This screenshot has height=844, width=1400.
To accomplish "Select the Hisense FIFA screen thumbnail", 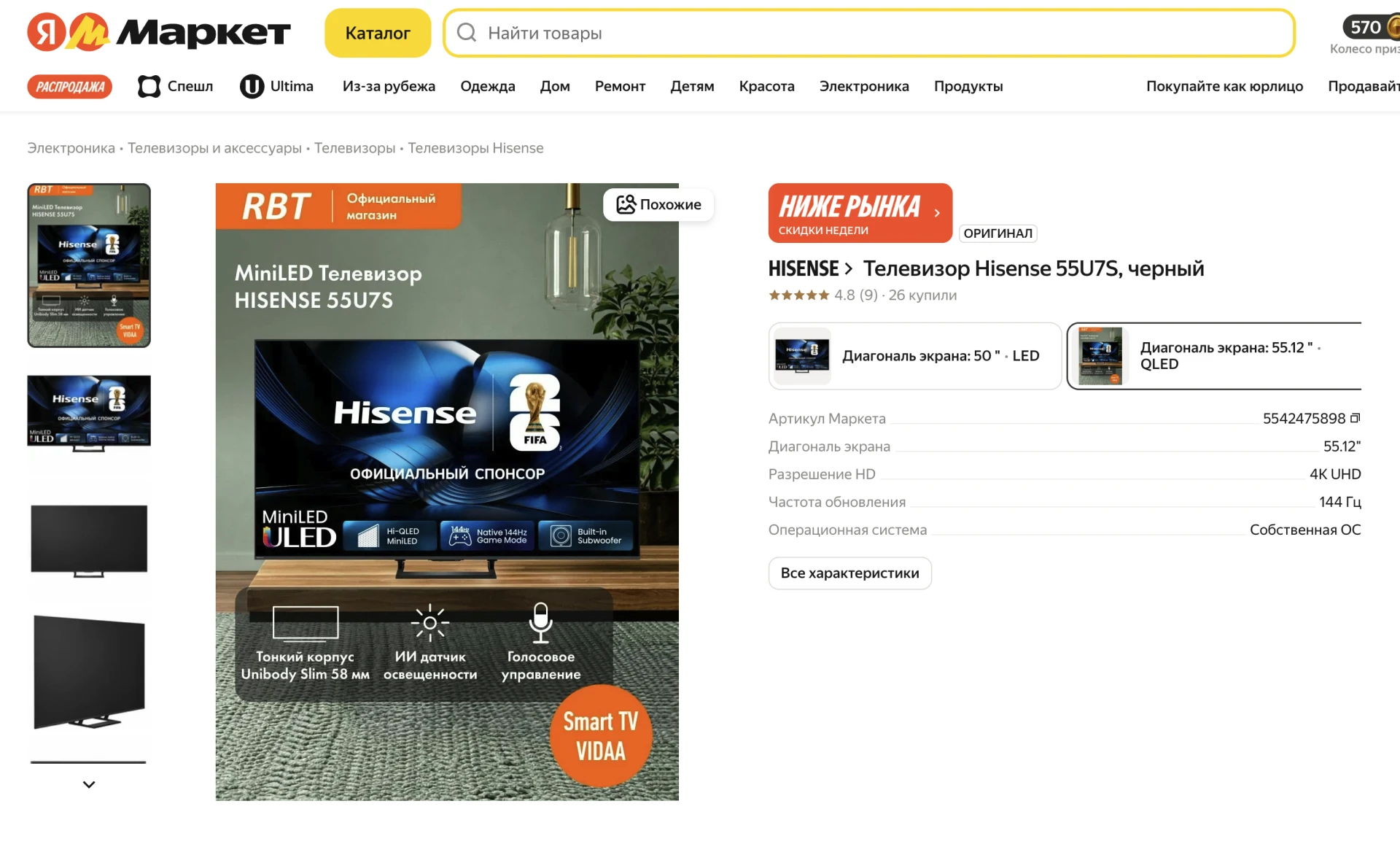I will pyautogui.click(x=89, y=413).
